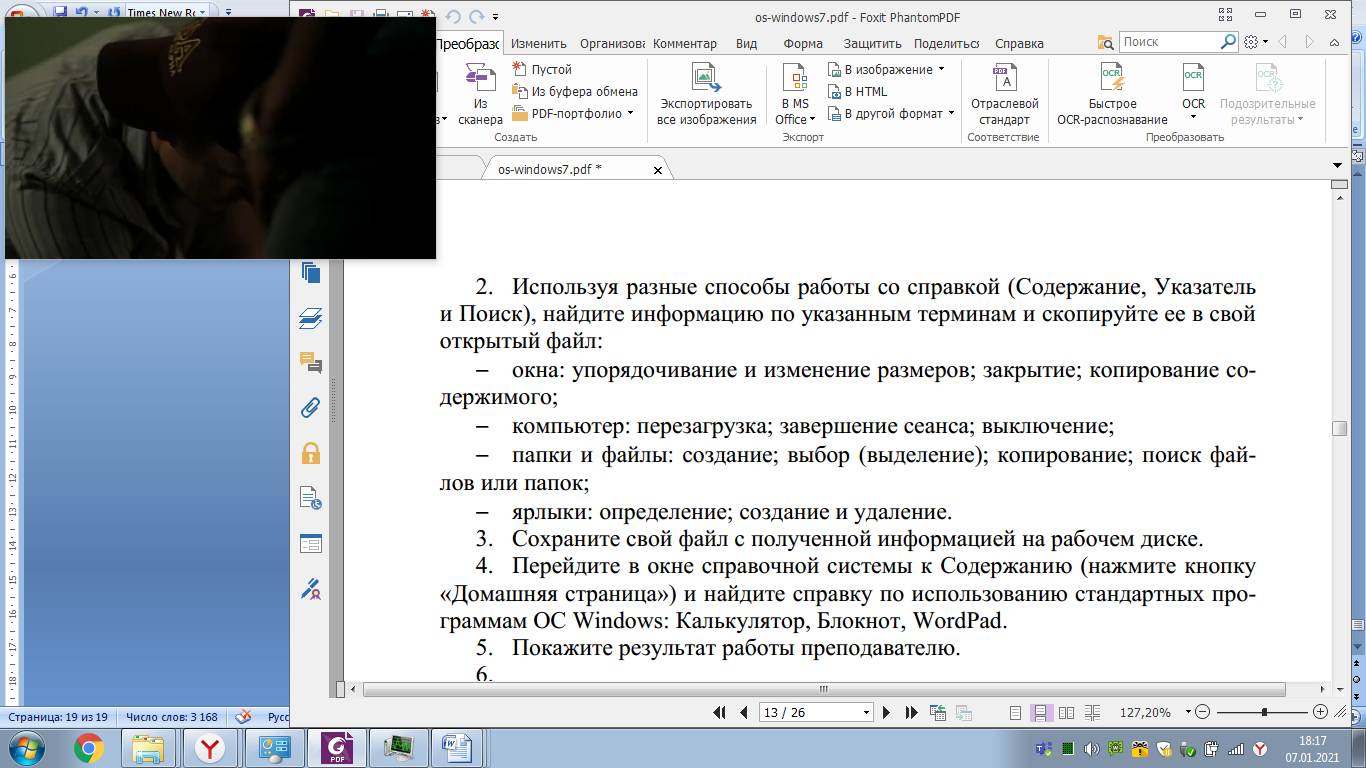Open the Comments panel in sidebar
This screenshot has width=1366, height=768.
[x=311, y=363]
